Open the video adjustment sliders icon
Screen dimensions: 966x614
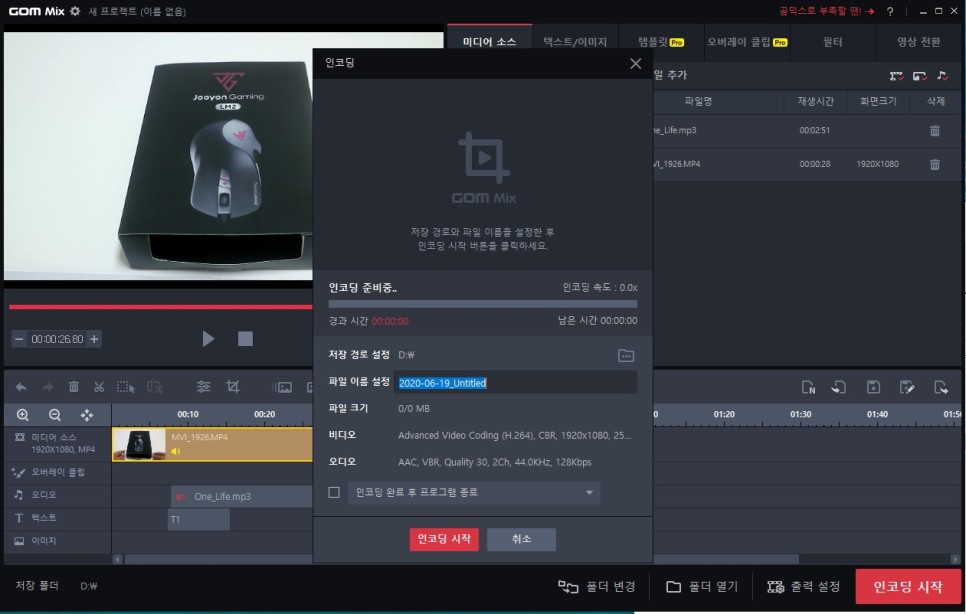[203, 387]
